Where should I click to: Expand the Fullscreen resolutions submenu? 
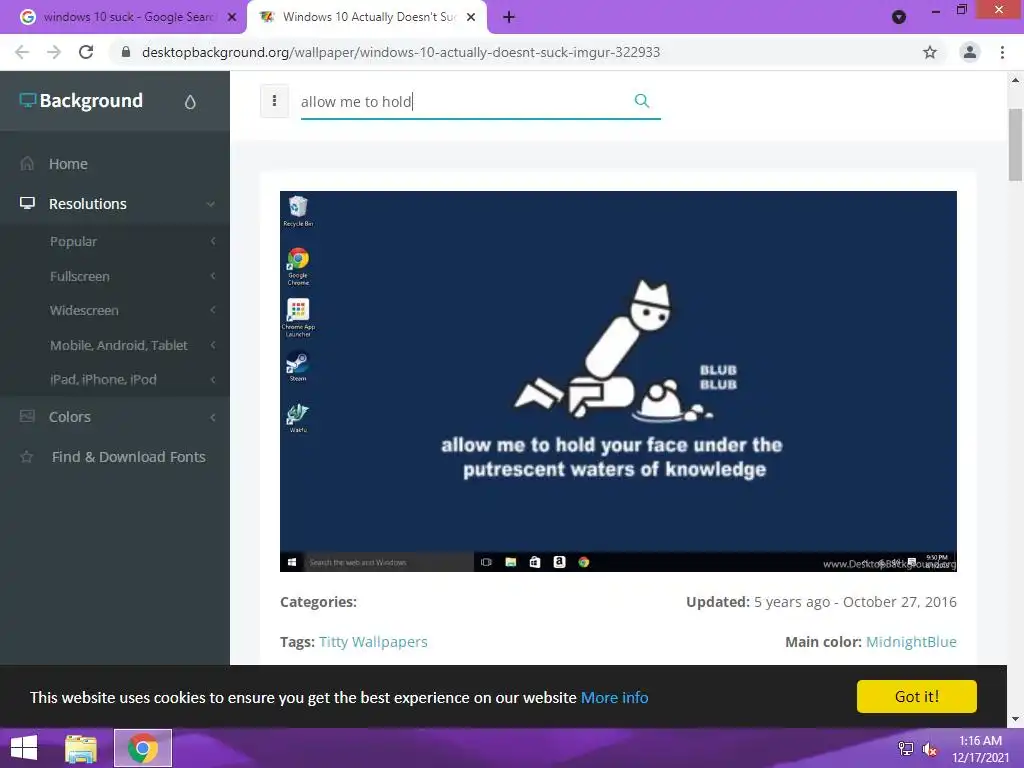115,276
